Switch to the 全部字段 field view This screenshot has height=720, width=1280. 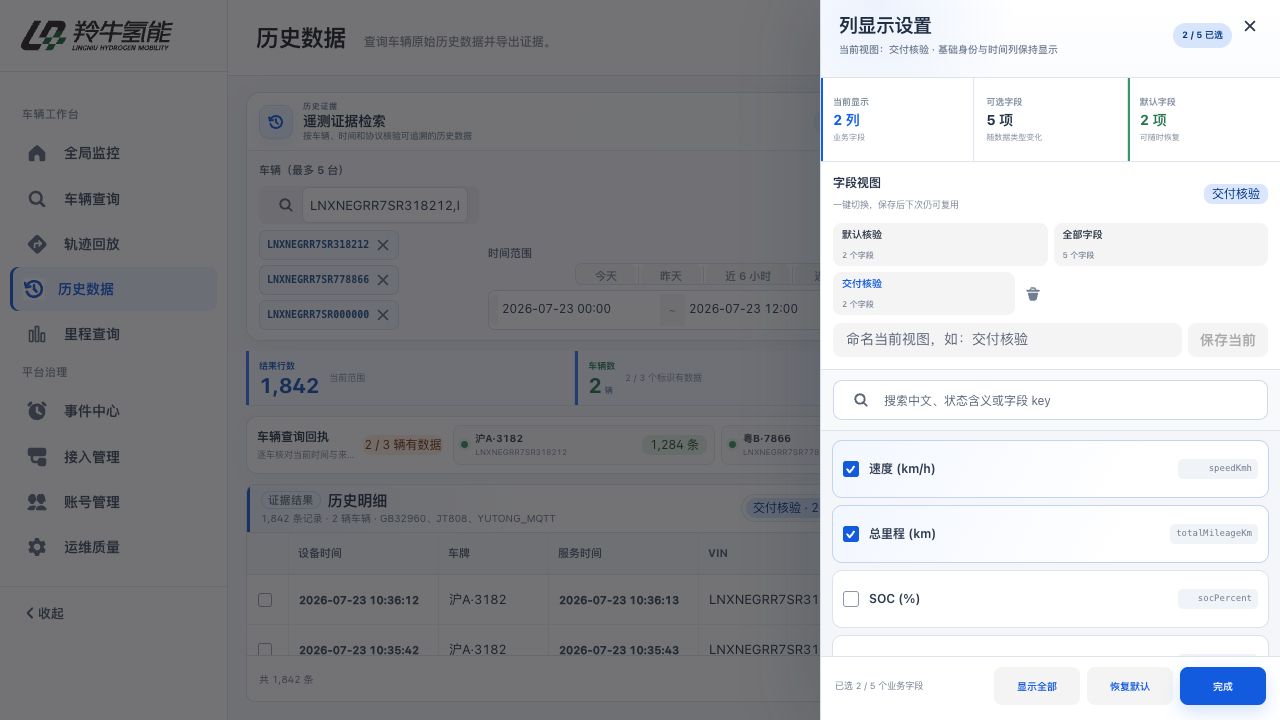tap(1160, 244)
